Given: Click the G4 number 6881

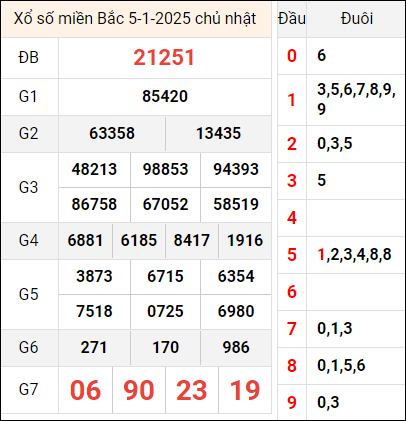Looking at the screenshot, I should click(x=85, y=240).
